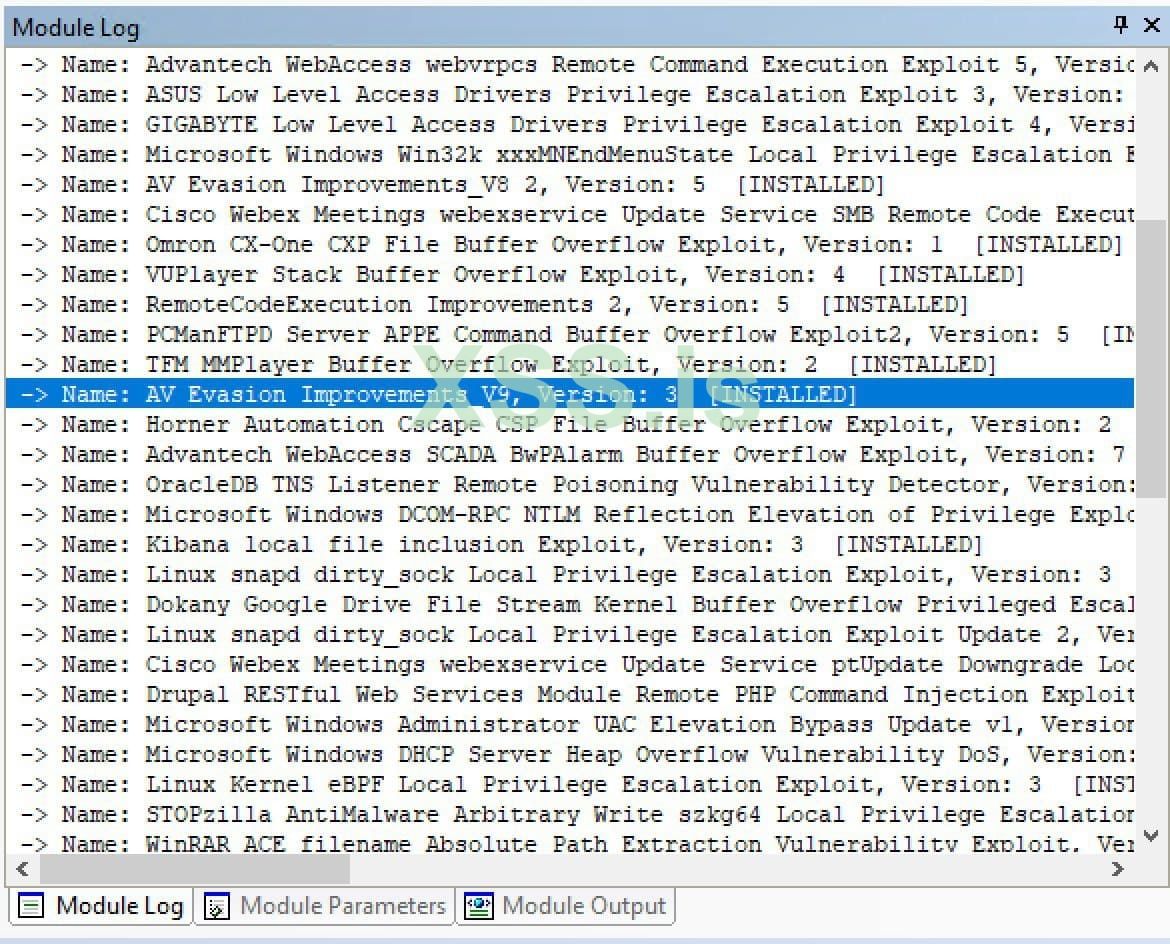Select the Horner Automation Cscape CSP row
The height and width of the screenshot is (944, 1170).
570,425
